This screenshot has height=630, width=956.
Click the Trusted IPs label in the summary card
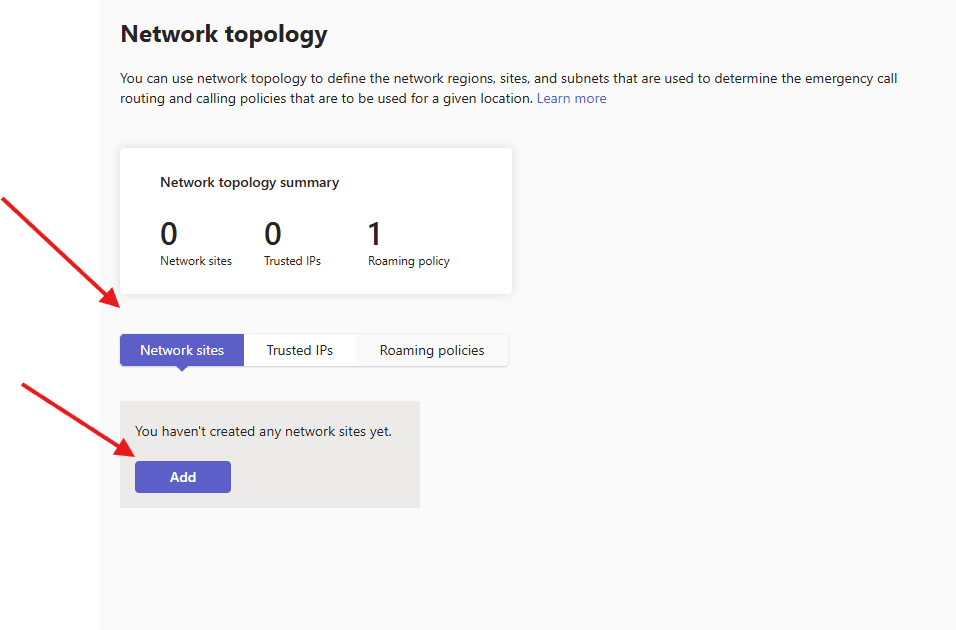click(292, 261)
